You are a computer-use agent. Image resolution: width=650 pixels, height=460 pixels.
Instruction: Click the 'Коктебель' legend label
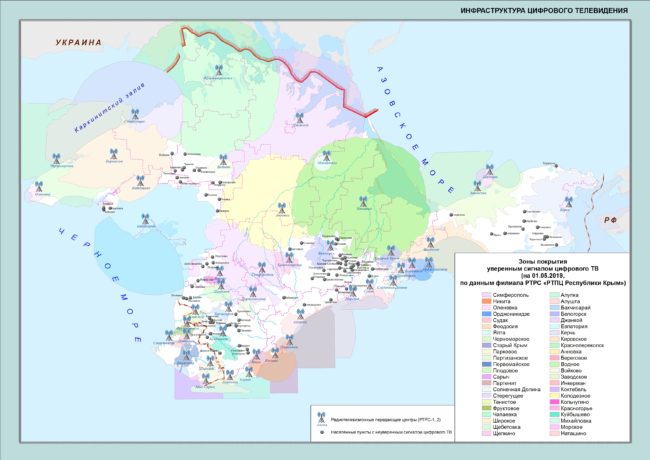[x=573, y=390]
